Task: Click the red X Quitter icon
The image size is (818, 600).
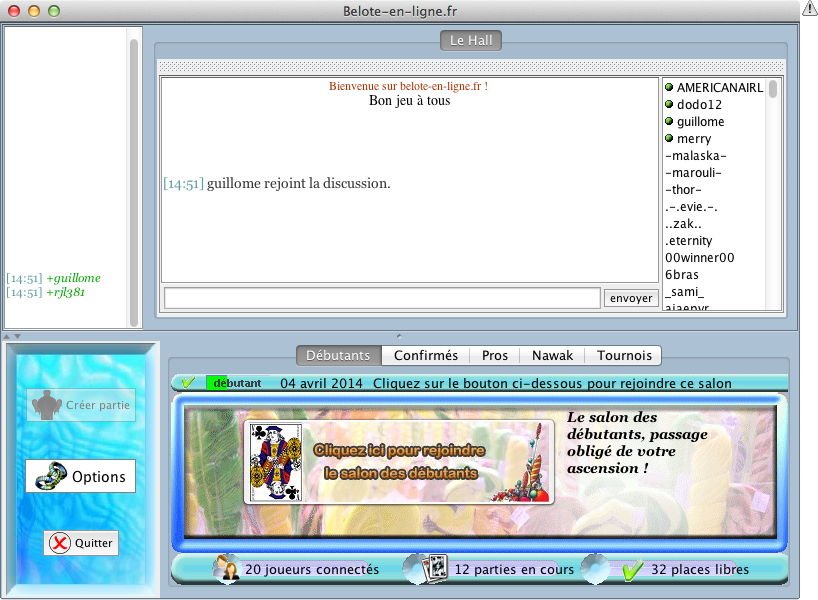Action: pyautogui.click(x=60, y=543)
